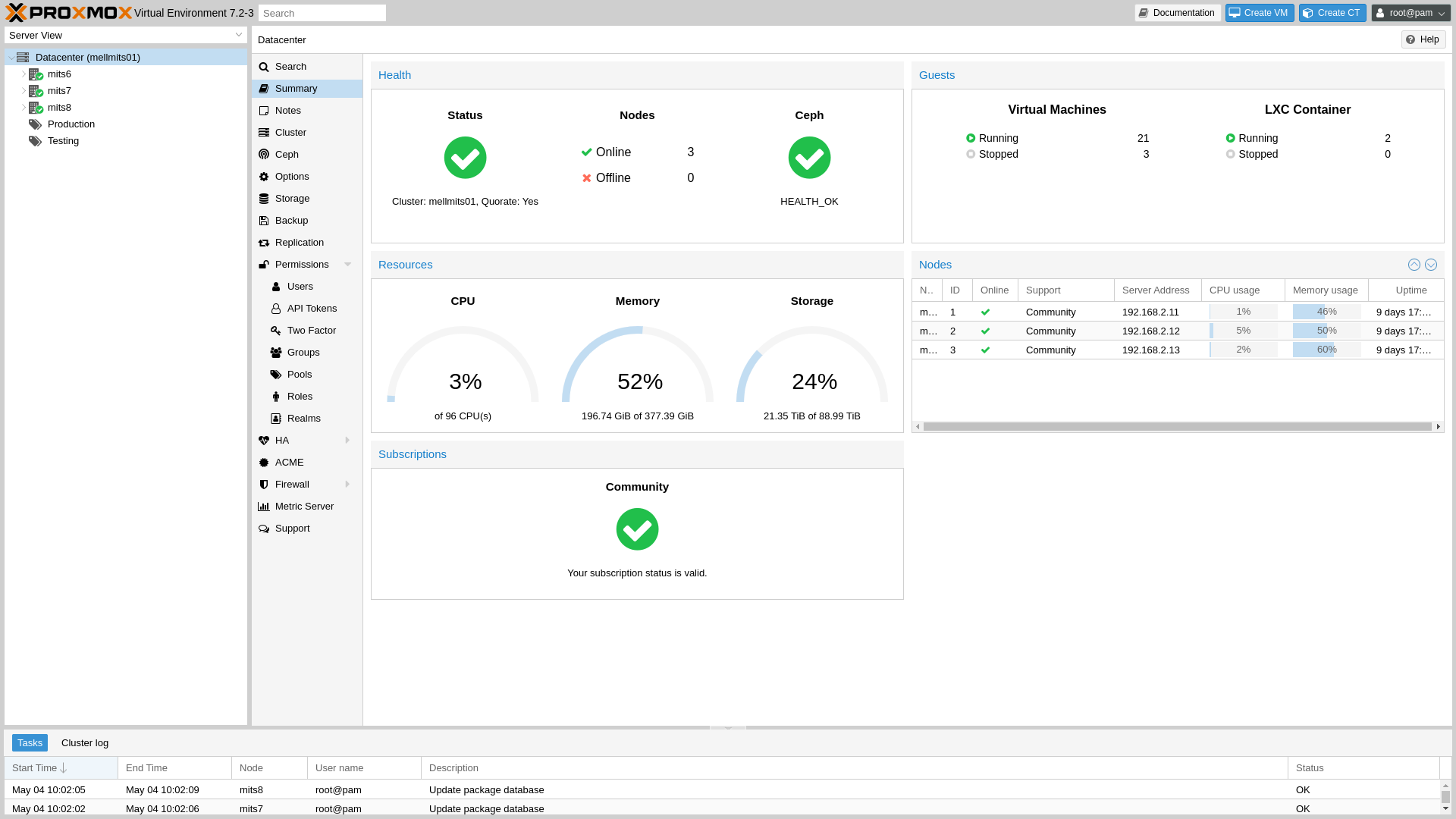Expand the mits7 node tree item

pyautogui.click(x=22, y=90)
